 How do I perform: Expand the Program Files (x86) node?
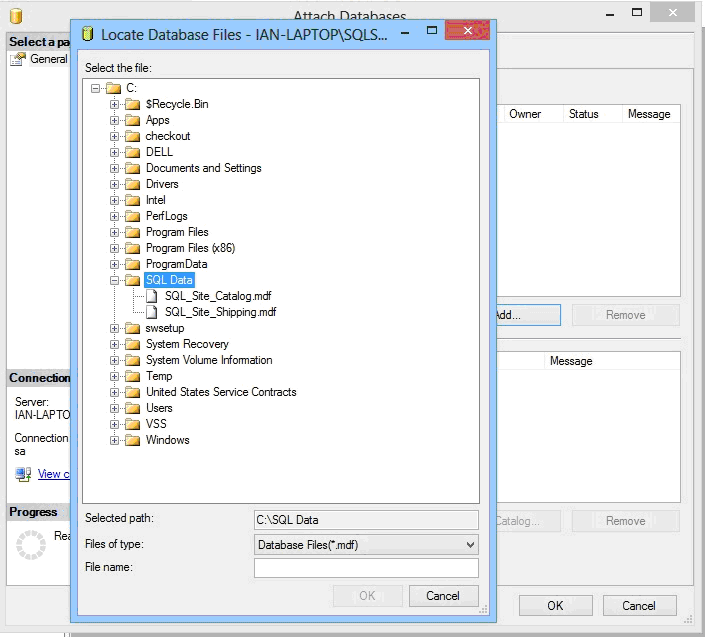point(115,248)
